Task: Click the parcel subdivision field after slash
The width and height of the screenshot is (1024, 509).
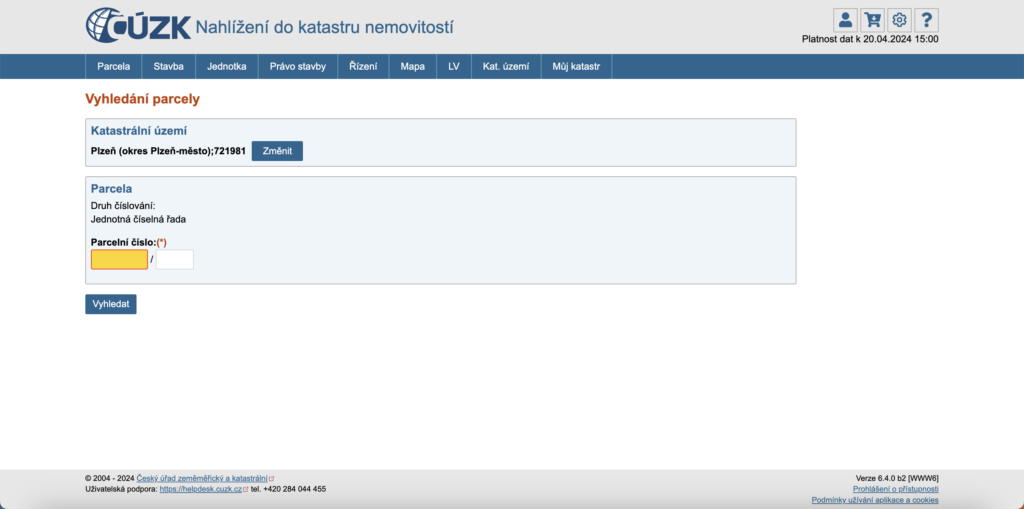Action: pos(174,260)
